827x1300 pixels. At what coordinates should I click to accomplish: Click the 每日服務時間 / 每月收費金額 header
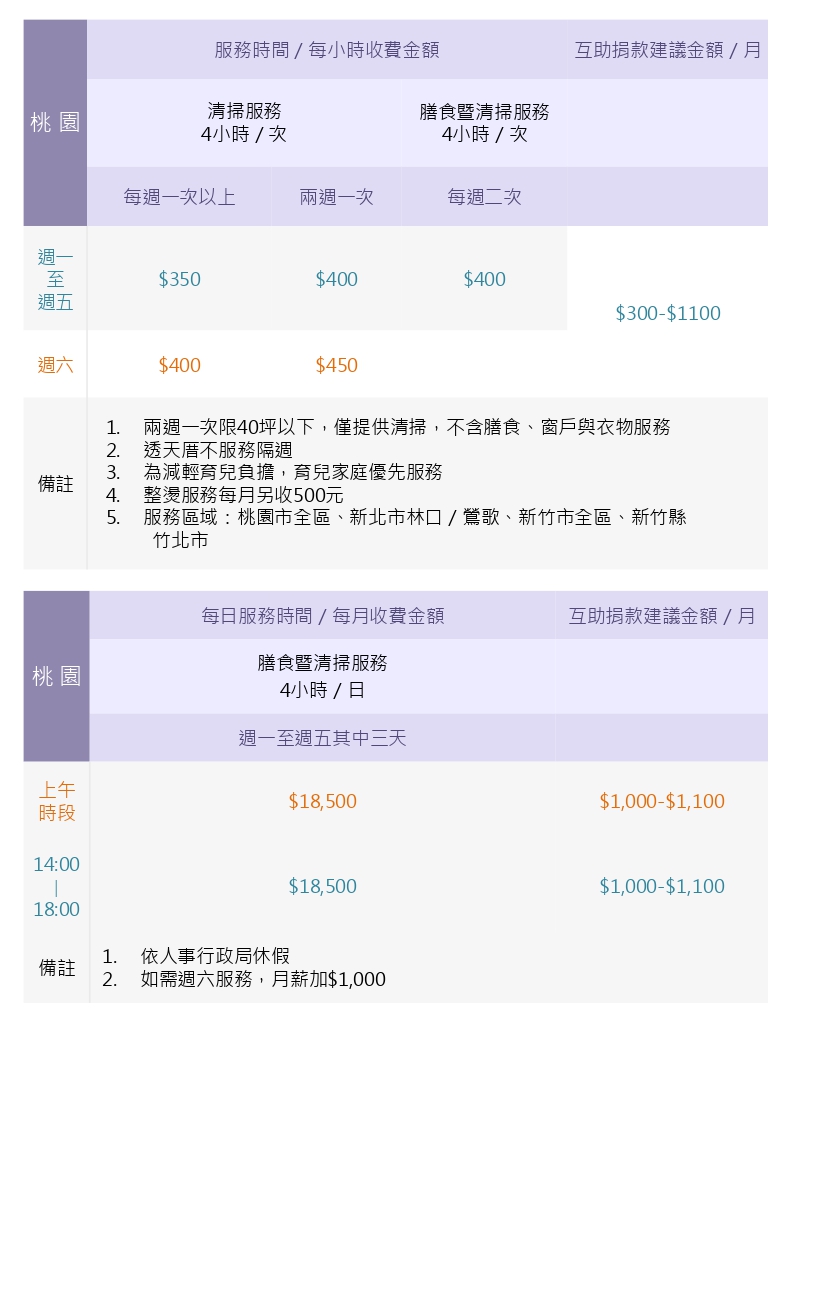323,616
